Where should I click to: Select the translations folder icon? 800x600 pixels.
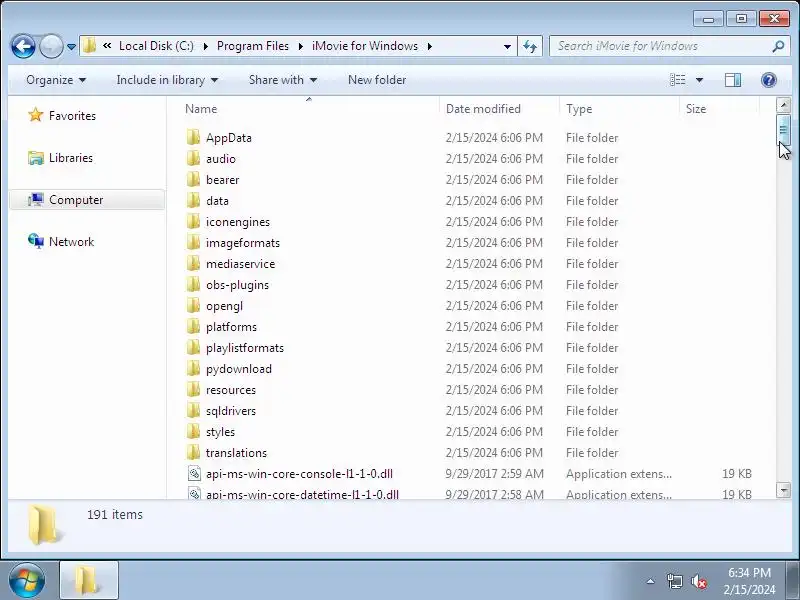coord(193,452)
